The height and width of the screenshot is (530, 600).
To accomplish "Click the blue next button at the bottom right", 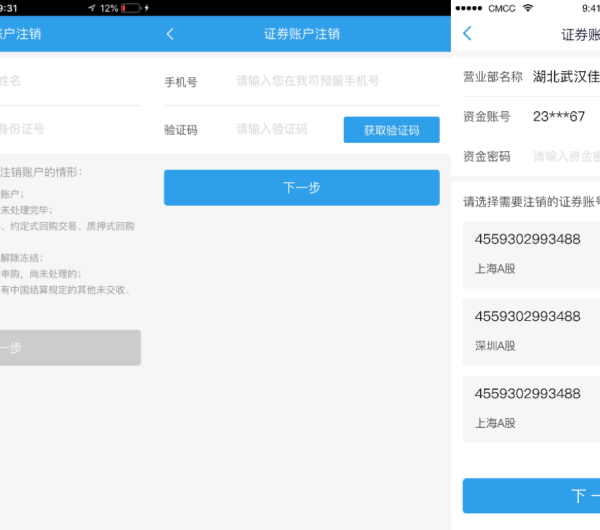I will (531, 496).
